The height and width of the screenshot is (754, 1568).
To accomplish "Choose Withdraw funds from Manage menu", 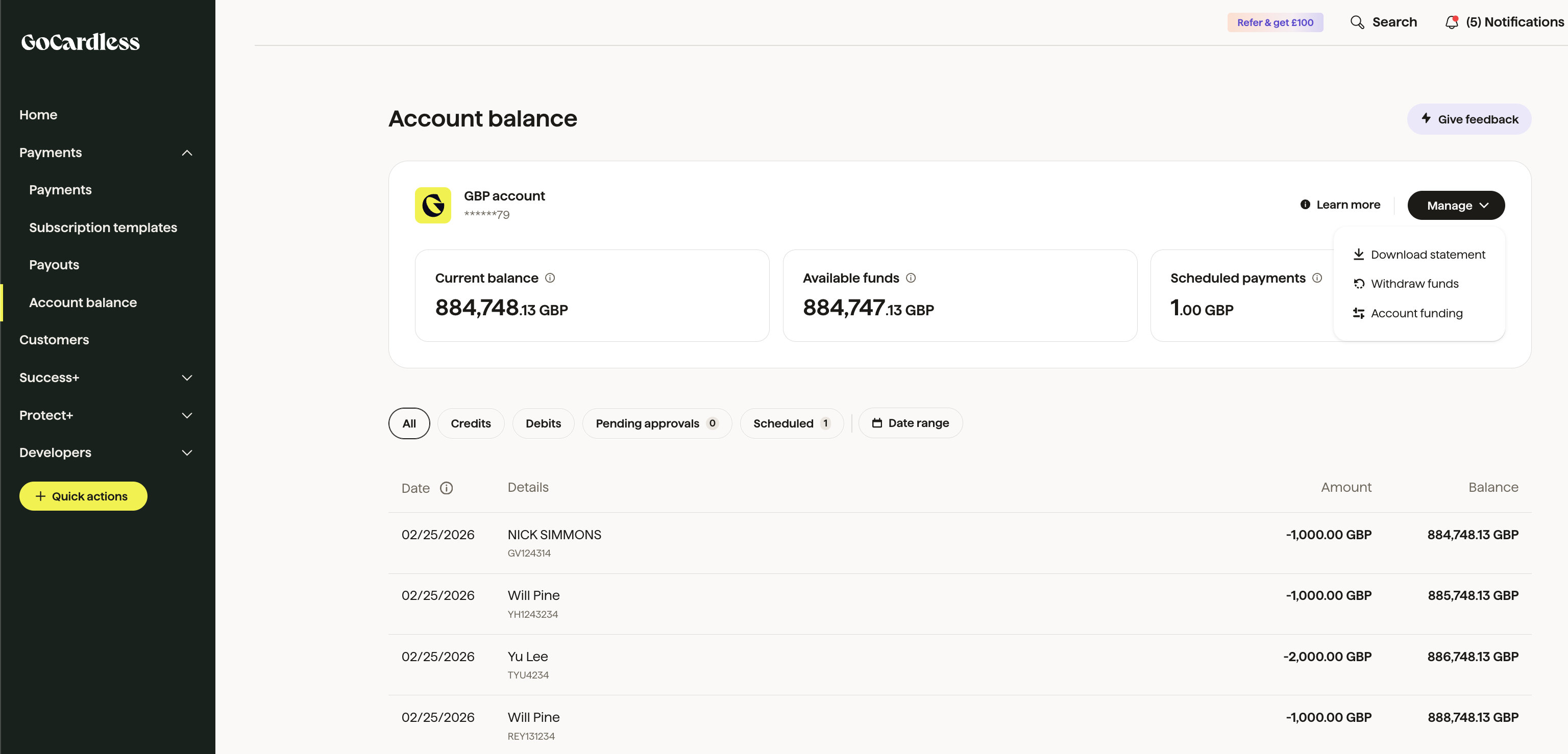I will 1414,284.
